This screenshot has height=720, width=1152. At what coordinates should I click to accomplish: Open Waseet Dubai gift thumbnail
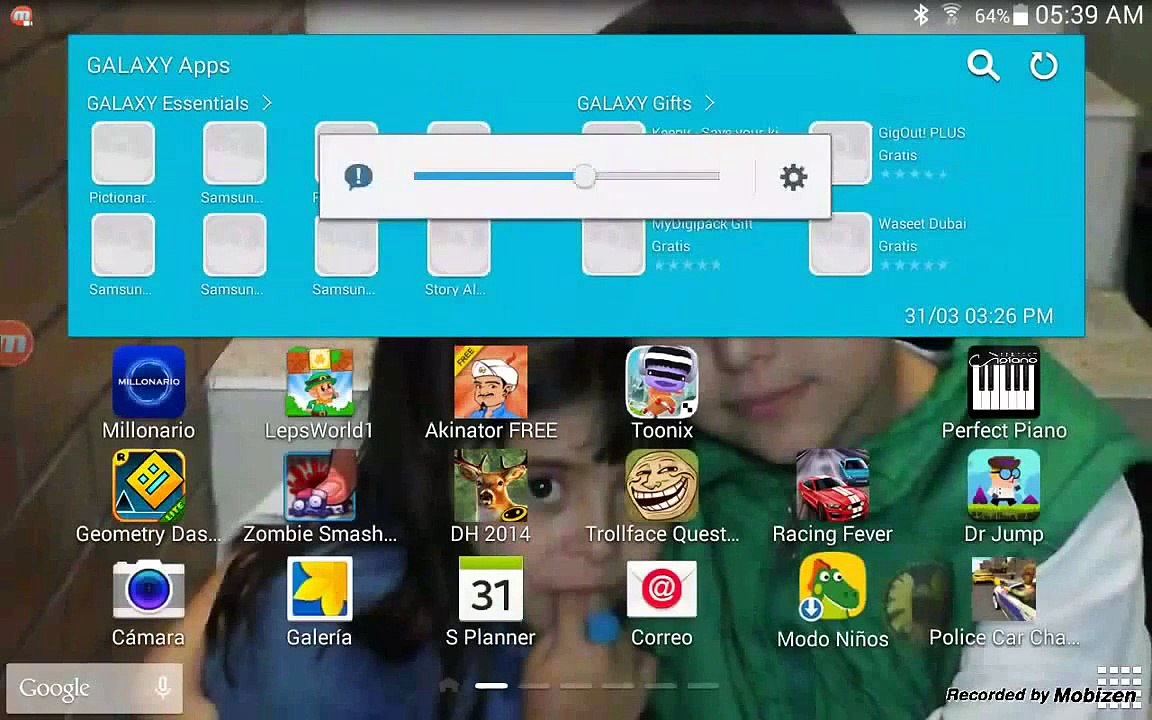click(840, 245)
